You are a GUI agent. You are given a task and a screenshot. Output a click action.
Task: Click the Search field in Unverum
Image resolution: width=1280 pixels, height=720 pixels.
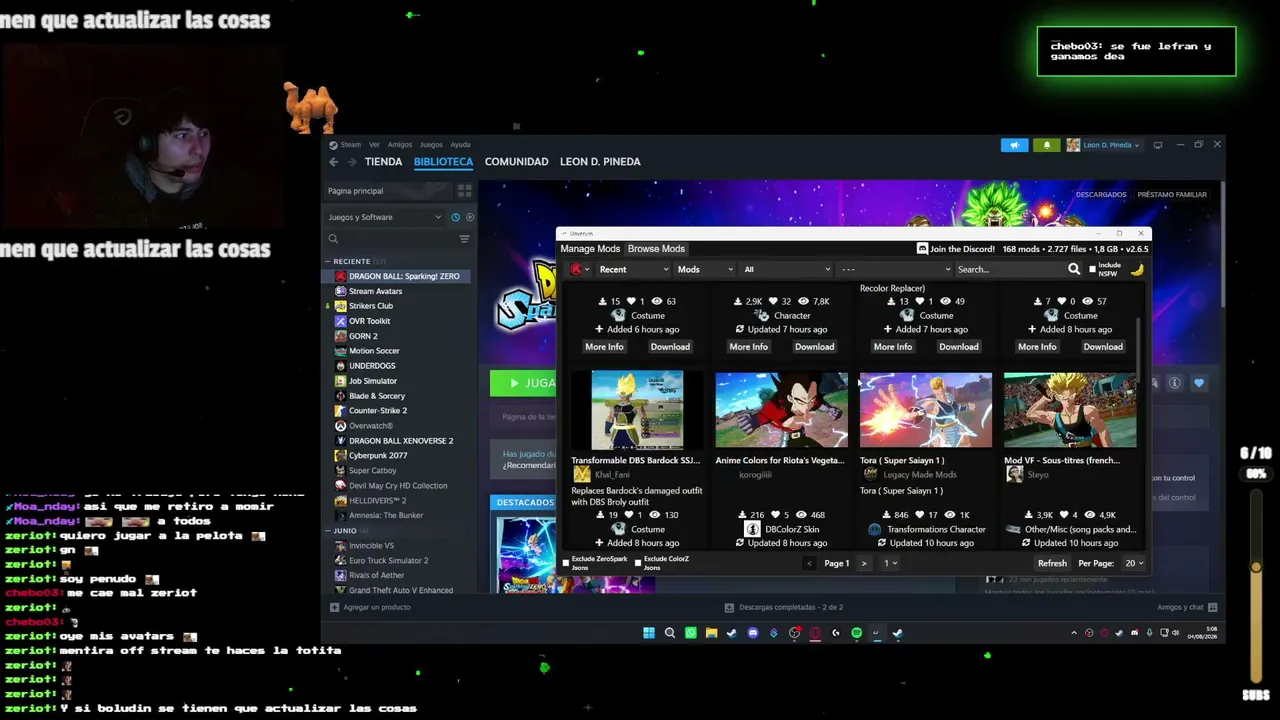(x=1010, y=269)
